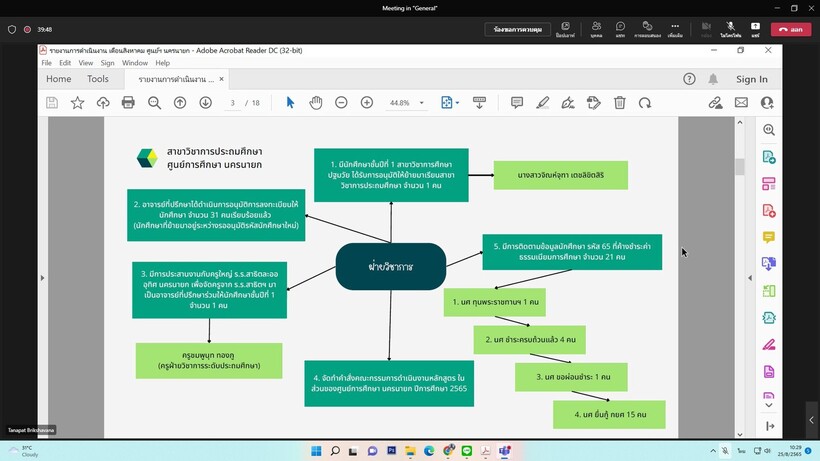
Task: Open the yellow Comment tool in right pane
Action: 768,237
